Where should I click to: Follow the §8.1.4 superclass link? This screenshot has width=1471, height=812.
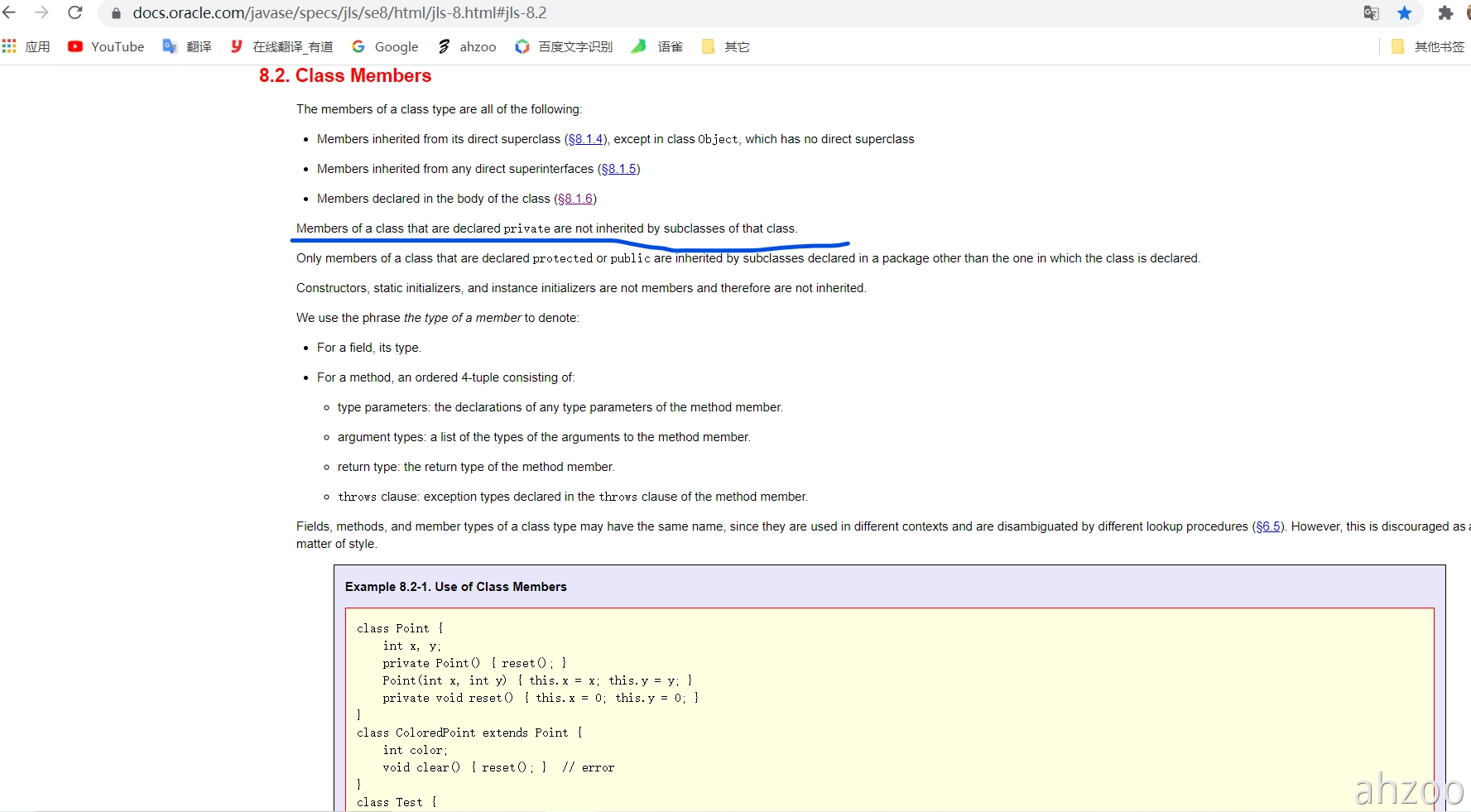click(585, 139)
